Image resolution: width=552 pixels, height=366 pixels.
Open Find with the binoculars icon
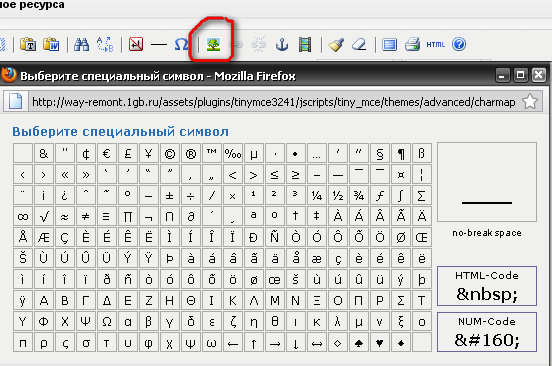coord(82,44)
